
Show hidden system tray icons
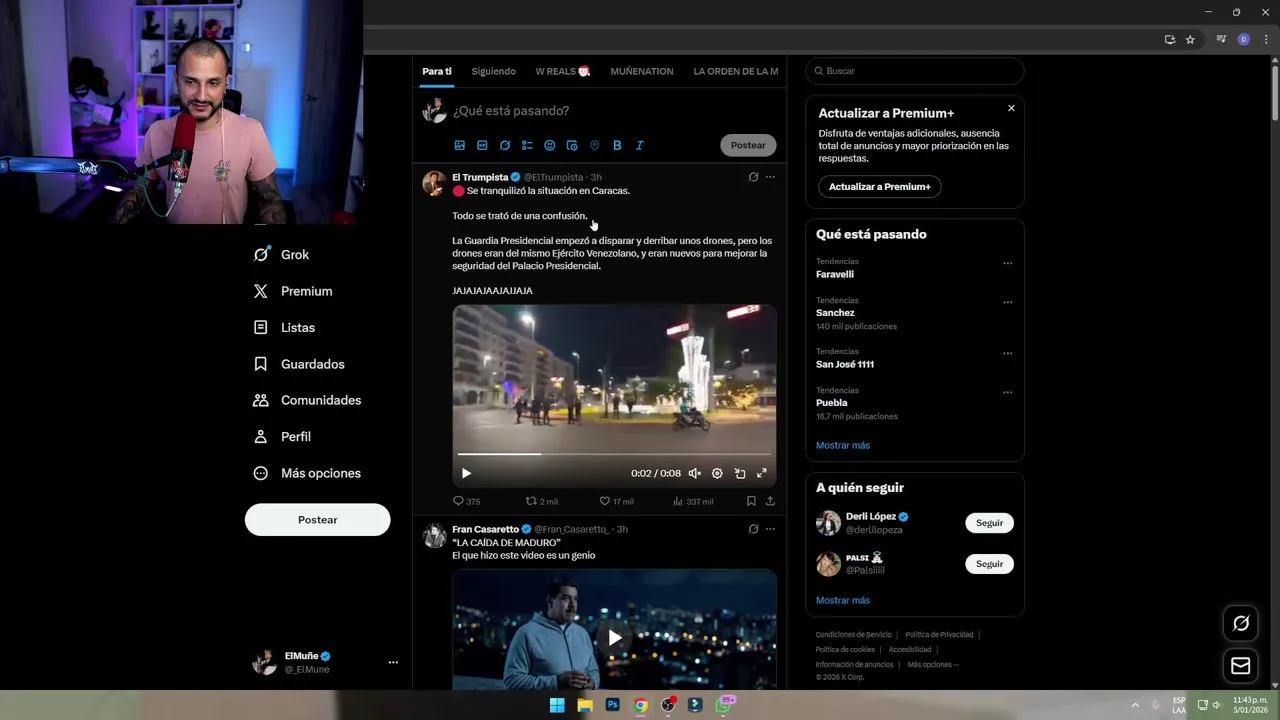point(1135,705)
